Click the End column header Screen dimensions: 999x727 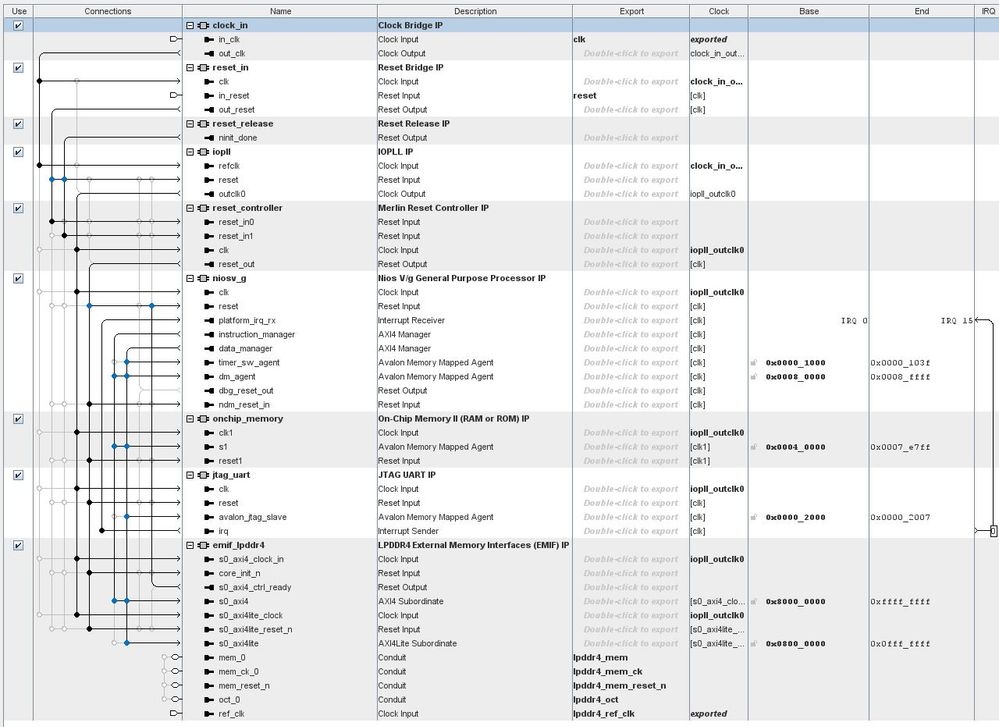coord(922,11)
